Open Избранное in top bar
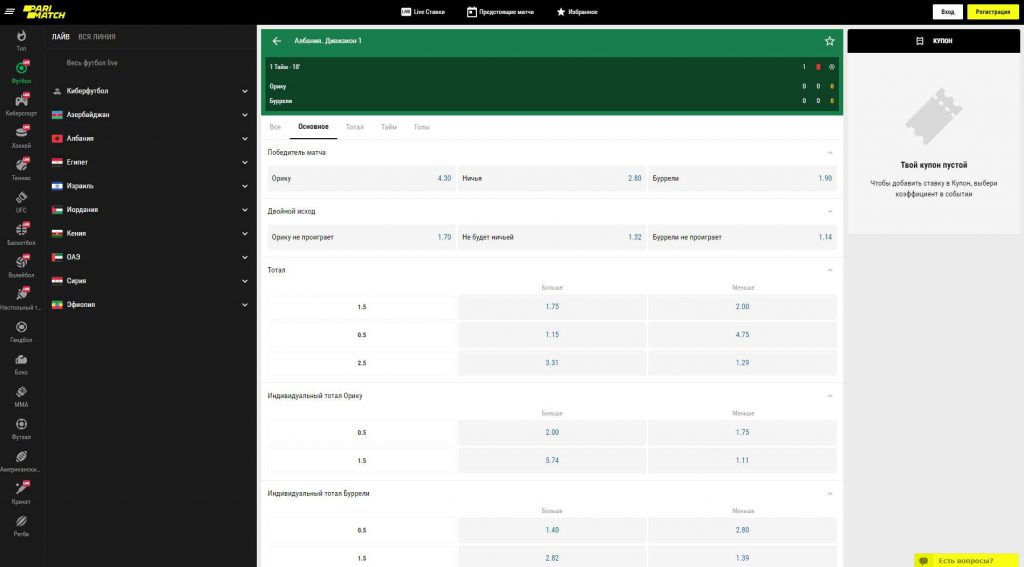The height and width of the screenshot is (567, 1024). tap(577, 12)
